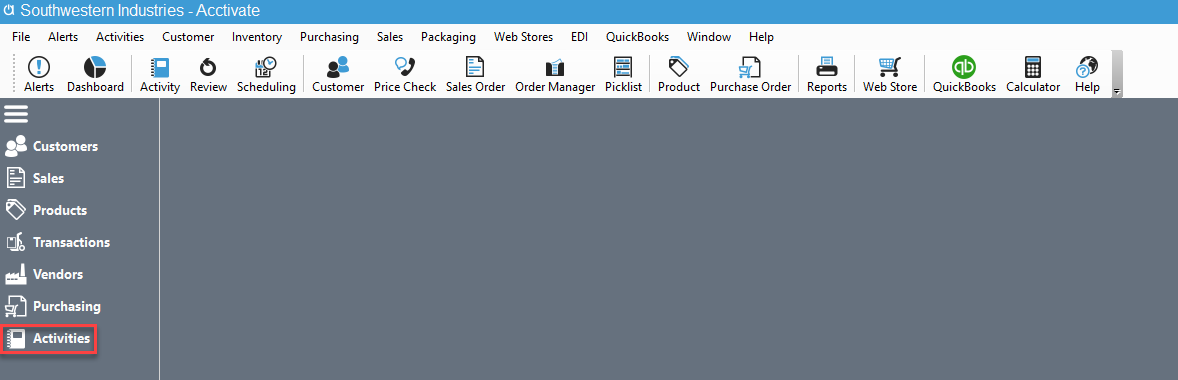Open the Window menu
Viewport: 1178px width, 380px height.
point(708,37)
